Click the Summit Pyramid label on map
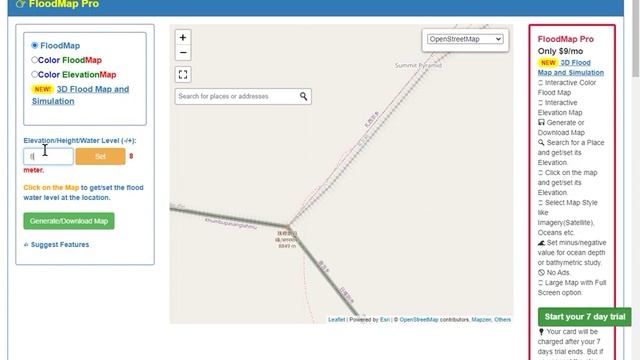Screen dimensions: 640x360 coord(418,65)
